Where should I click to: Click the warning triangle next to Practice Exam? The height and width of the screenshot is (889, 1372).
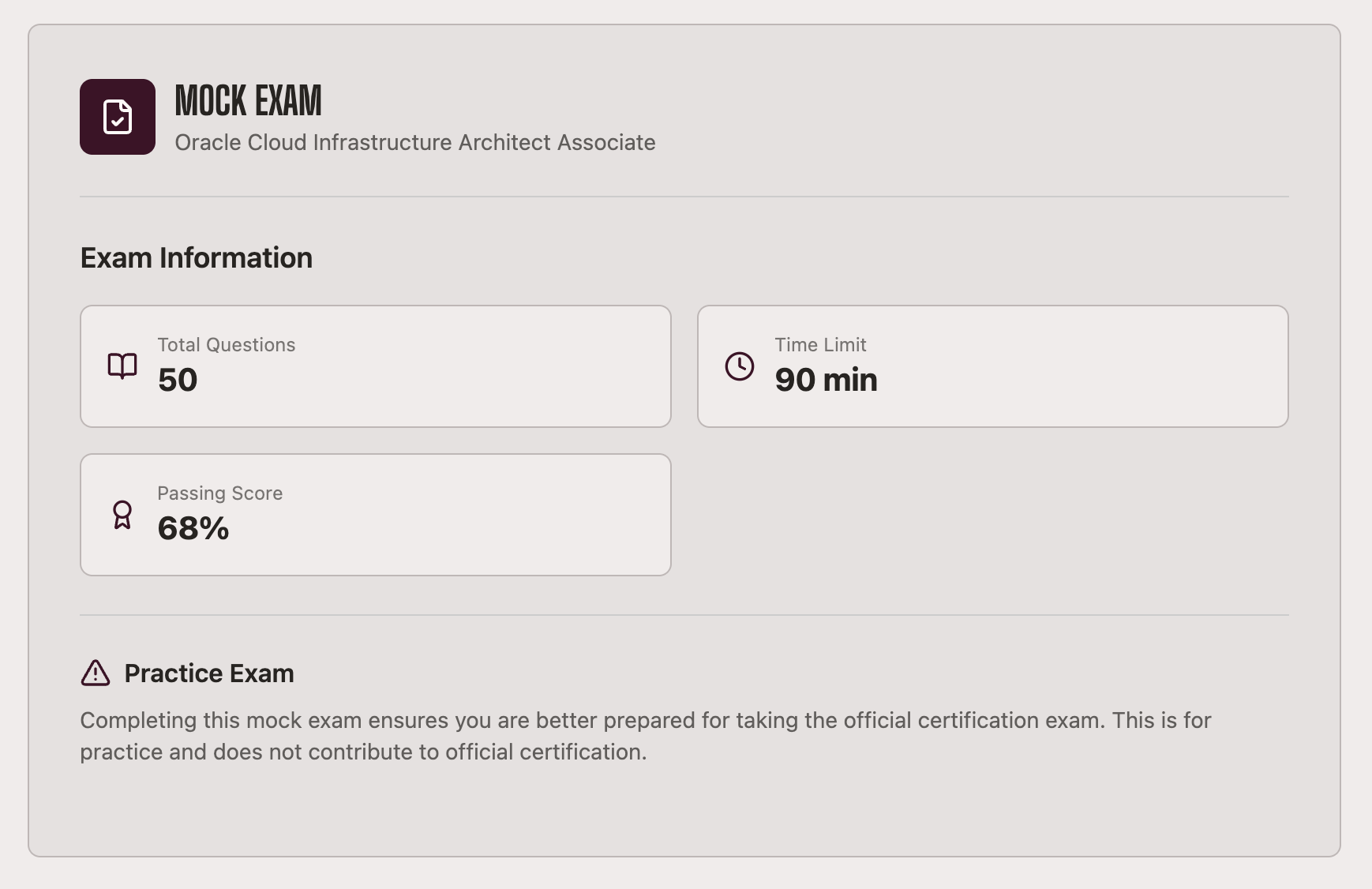click(94, 673)
